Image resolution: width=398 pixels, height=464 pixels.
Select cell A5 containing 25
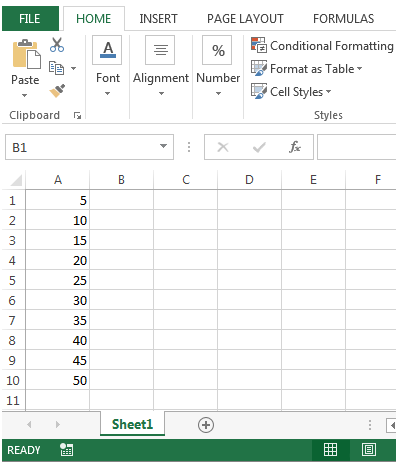click(x=57, y=280)
